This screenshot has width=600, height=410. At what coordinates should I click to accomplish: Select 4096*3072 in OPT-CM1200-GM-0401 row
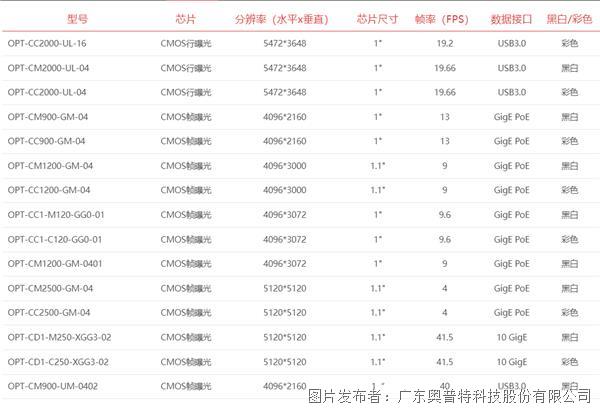point(285,264)
